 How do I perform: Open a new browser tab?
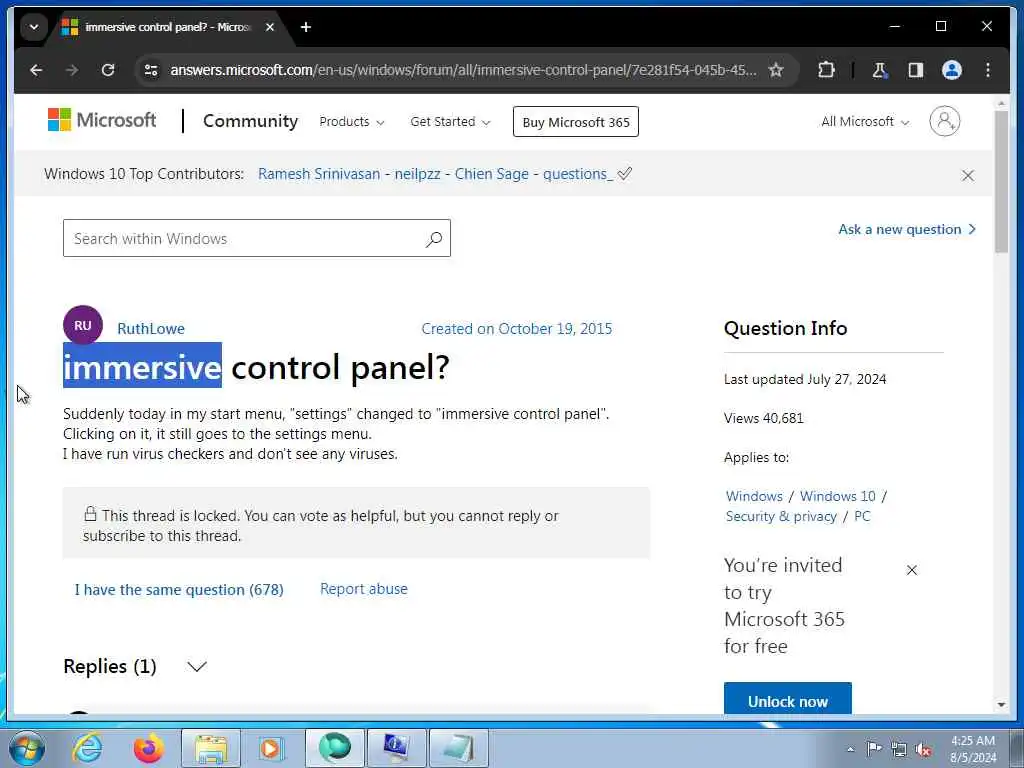[x=306, y=27]
